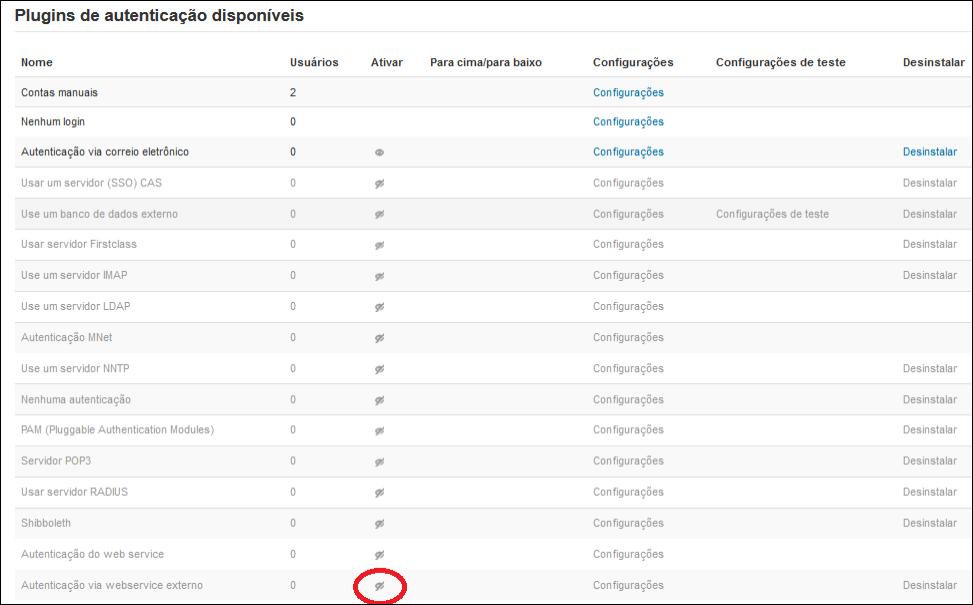Enable Usar servidor RADIUS plugin eye icon
Viewport: 973px width, 605px height.
379,492
